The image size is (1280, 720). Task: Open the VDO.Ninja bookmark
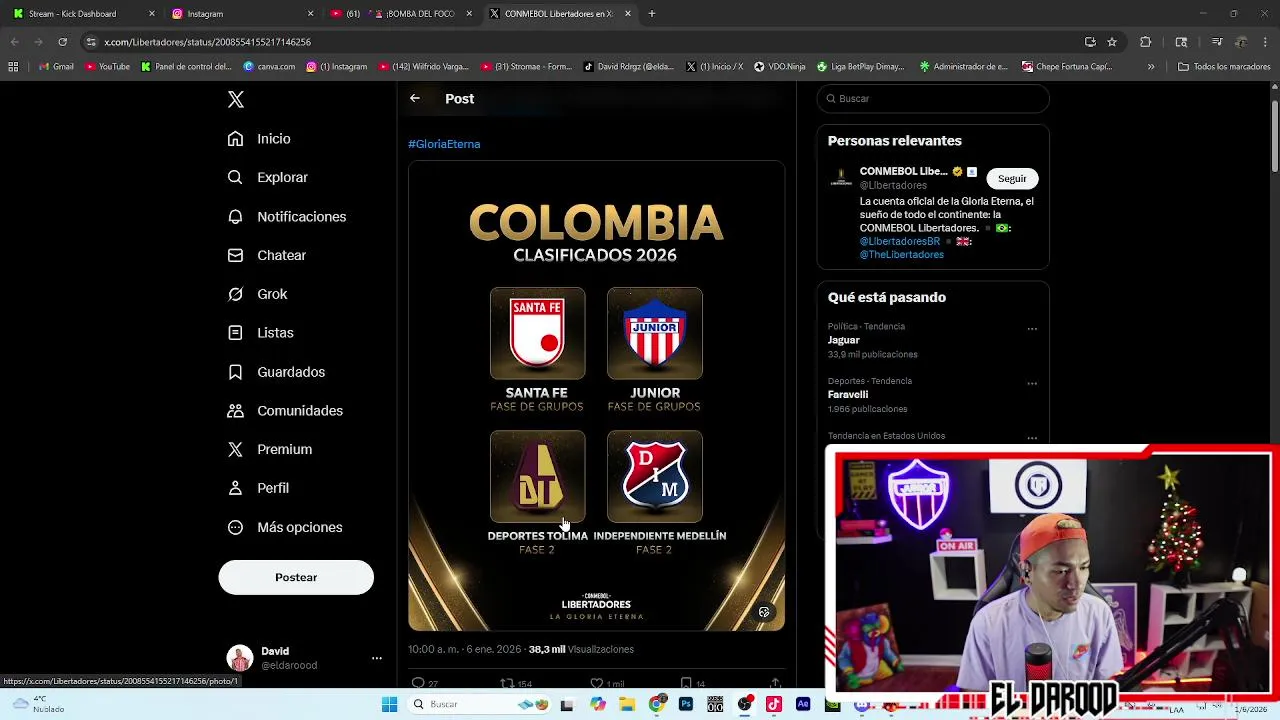coord(780,67)
